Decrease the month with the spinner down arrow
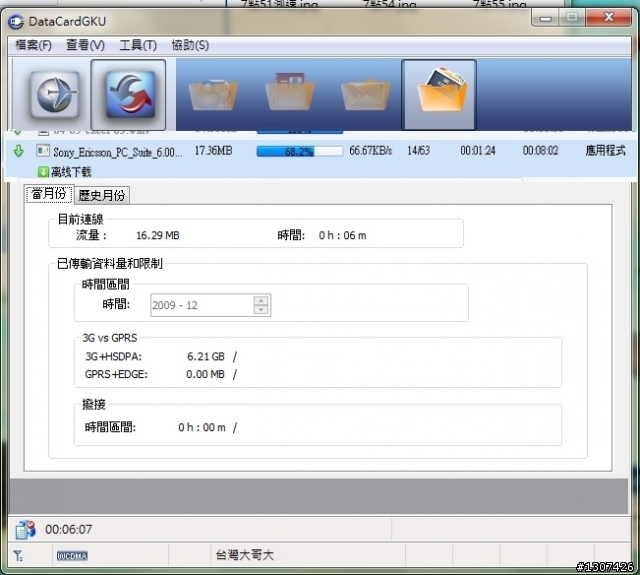The height and width of the screenshot is (575, 640). 260,310
